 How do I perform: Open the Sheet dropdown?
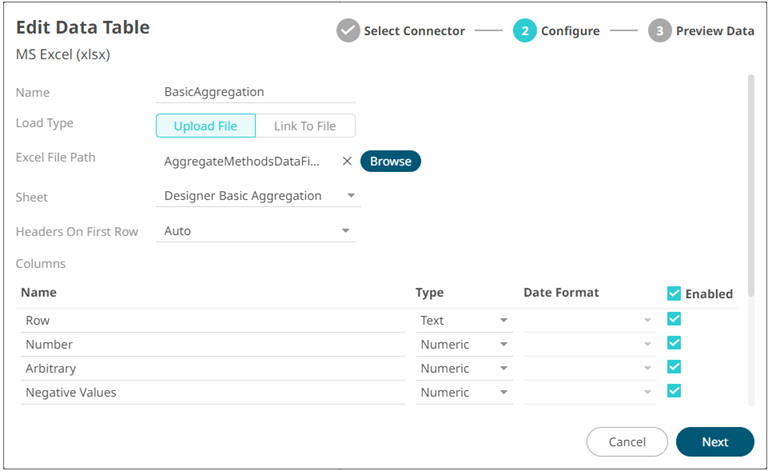pos(258,196)
